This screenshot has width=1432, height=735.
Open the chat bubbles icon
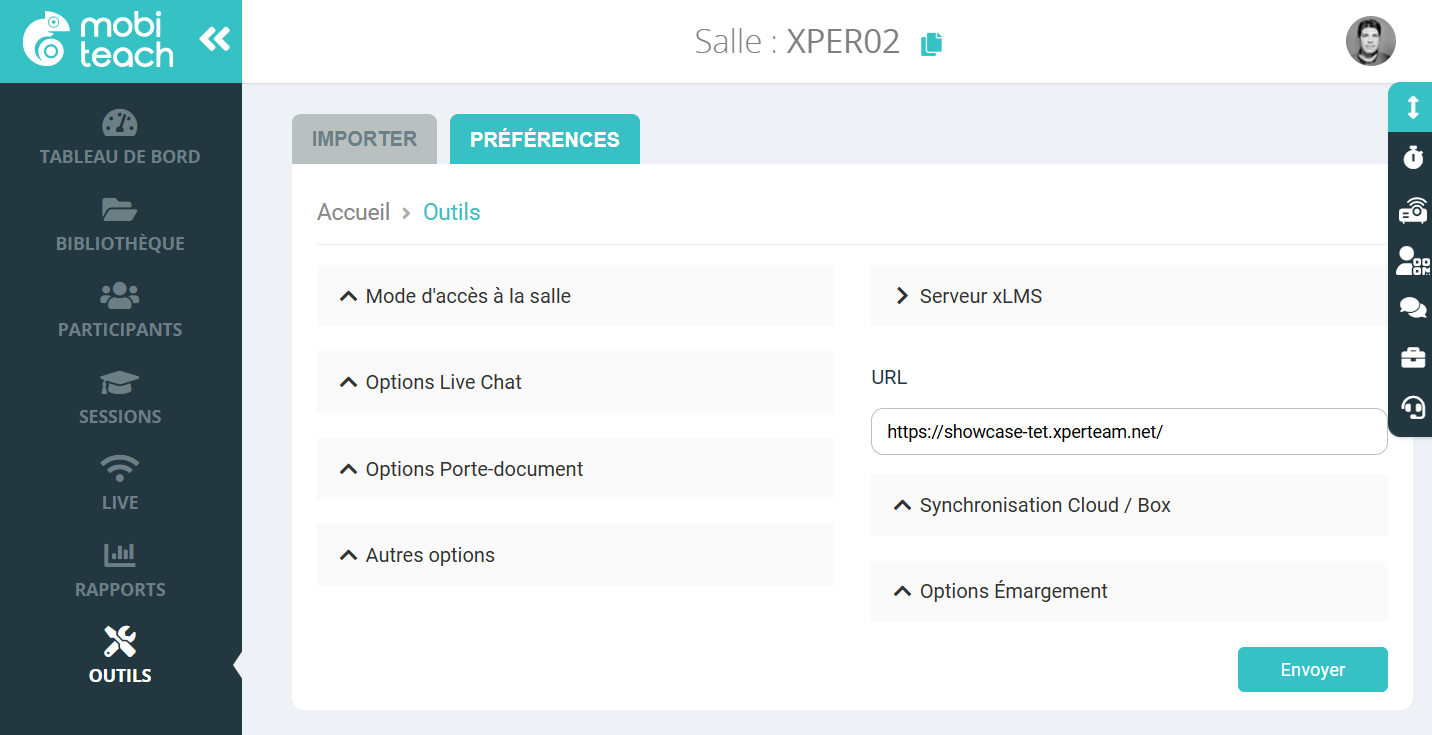pyautogui.click(x=1412, y=308)
